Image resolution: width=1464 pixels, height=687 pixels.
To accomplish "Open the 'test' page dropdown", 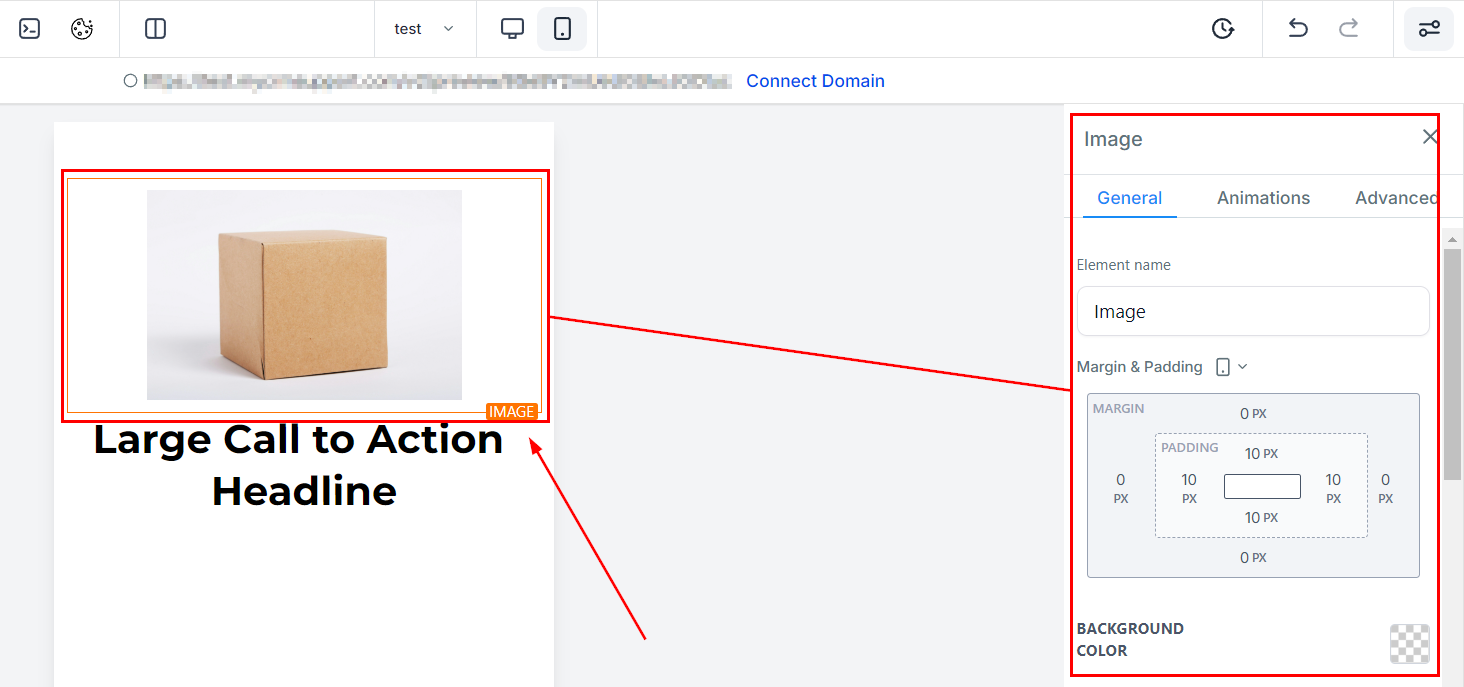I will click(x=424, y=29).
